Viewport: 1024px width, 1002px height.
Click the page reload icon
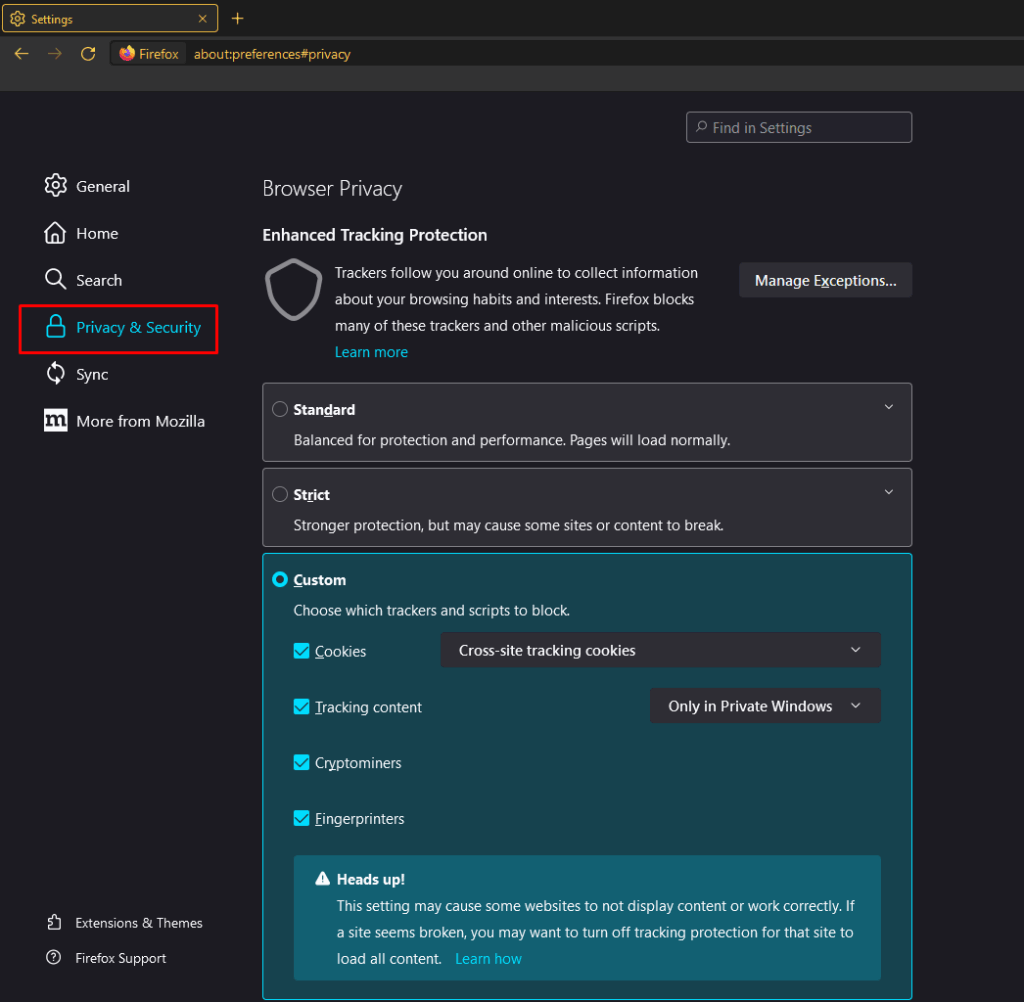88,53
